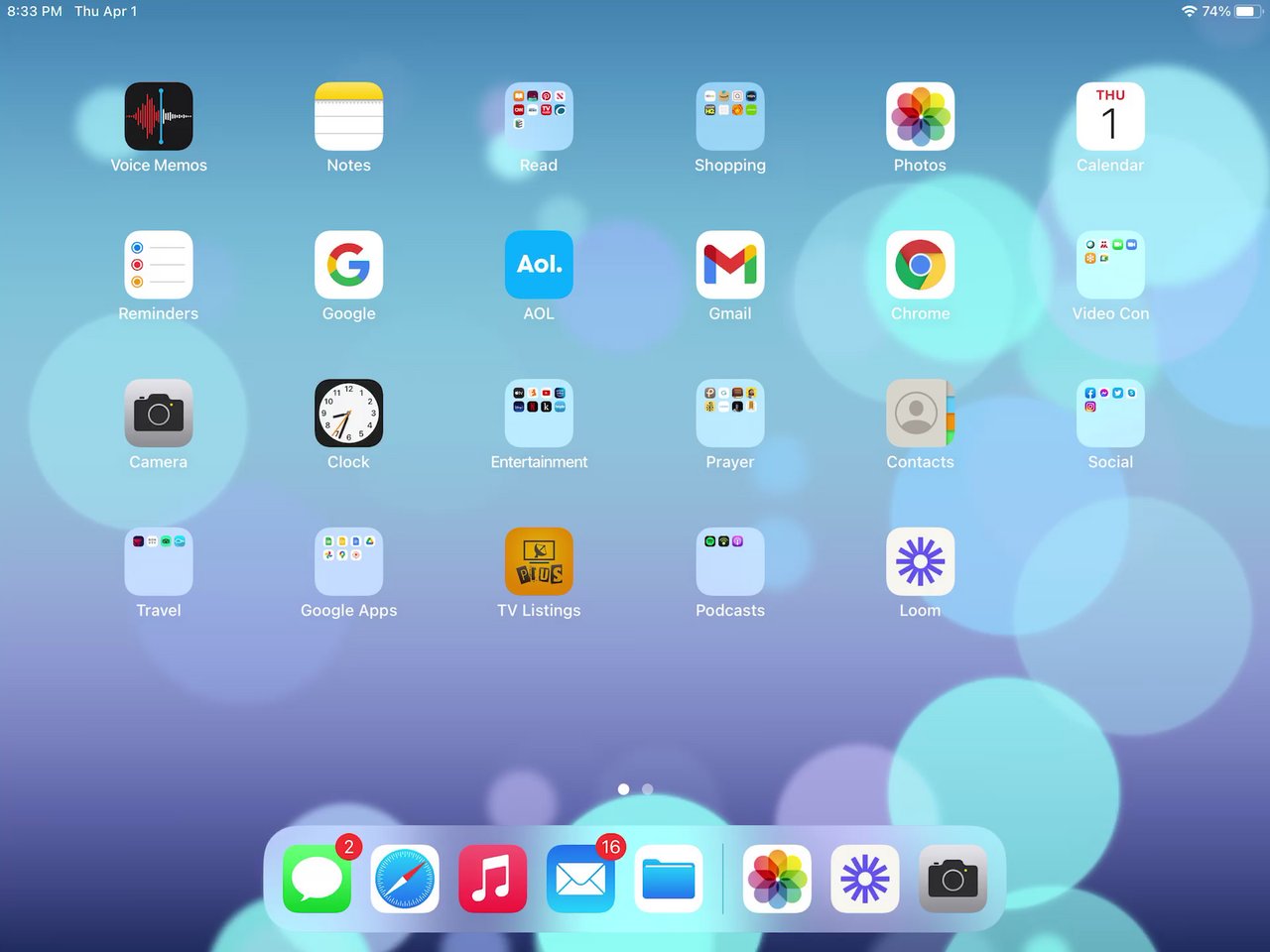
Task: Launch Safari from the dock
Action: [405, 879]
